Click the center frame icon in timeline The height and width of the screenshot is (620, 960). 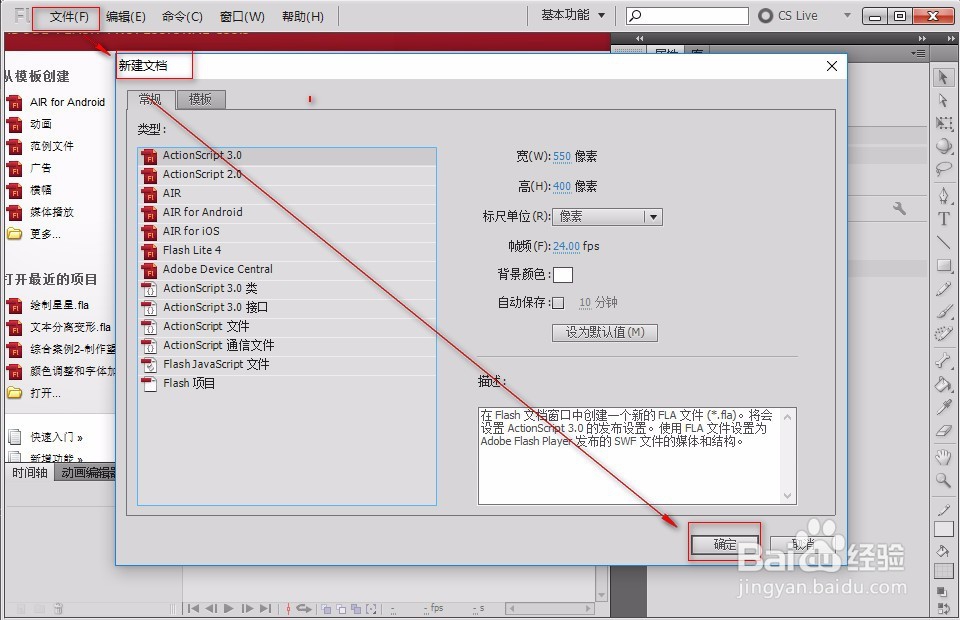(288, 608)
